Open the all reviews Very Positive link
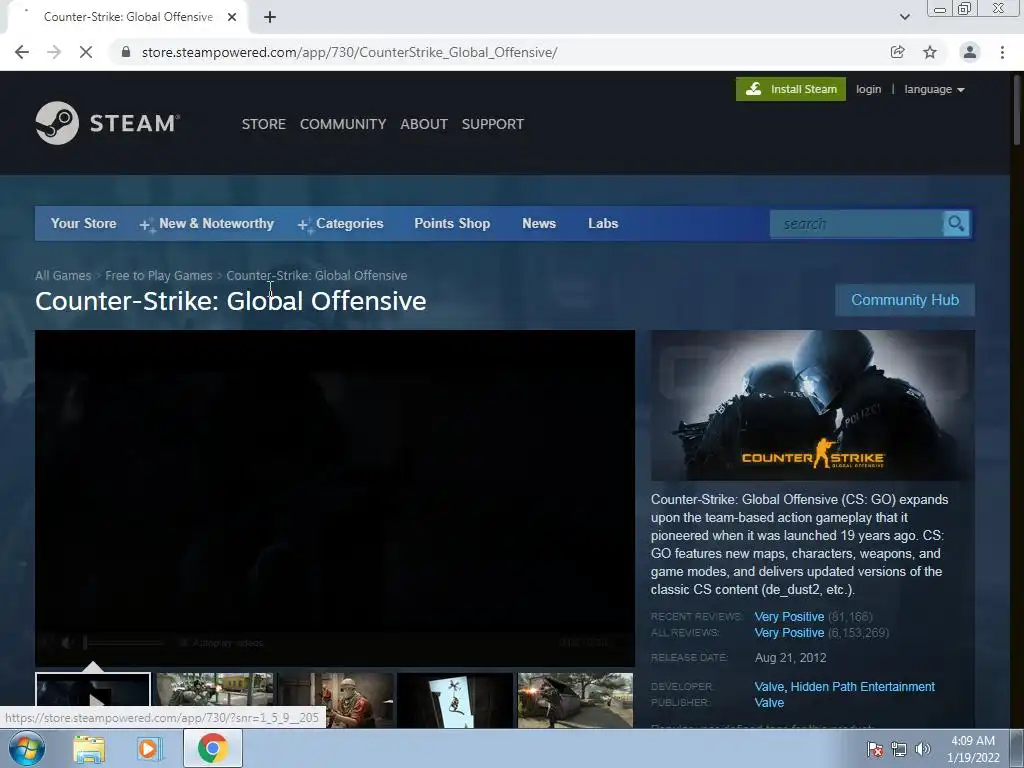The width and height of the screenshot is (1024, 768). pos(789,633)
